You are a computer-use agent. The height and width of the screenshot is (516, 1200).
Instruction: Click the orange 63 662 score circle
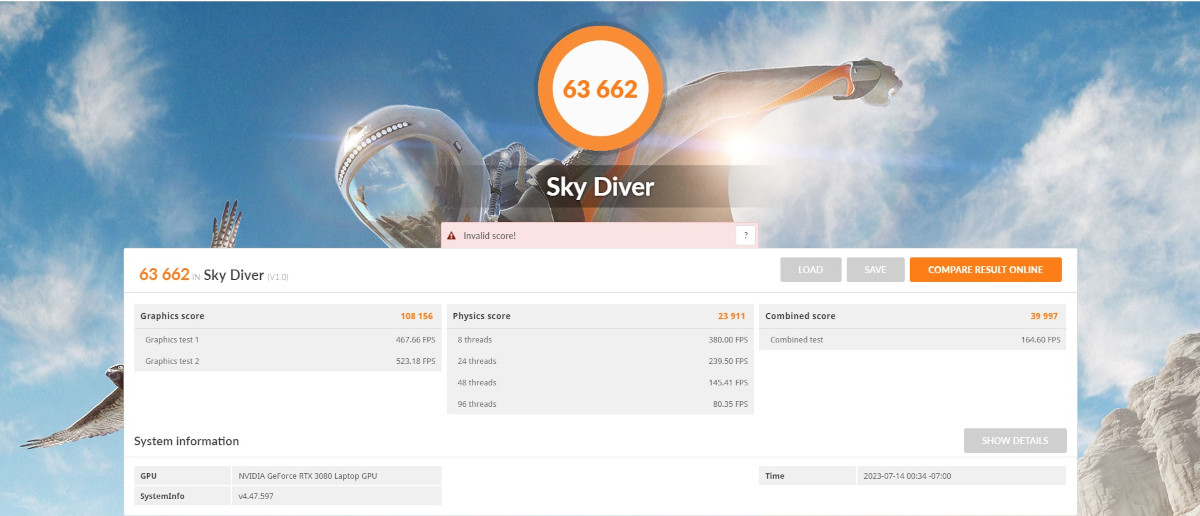[600, 88]
